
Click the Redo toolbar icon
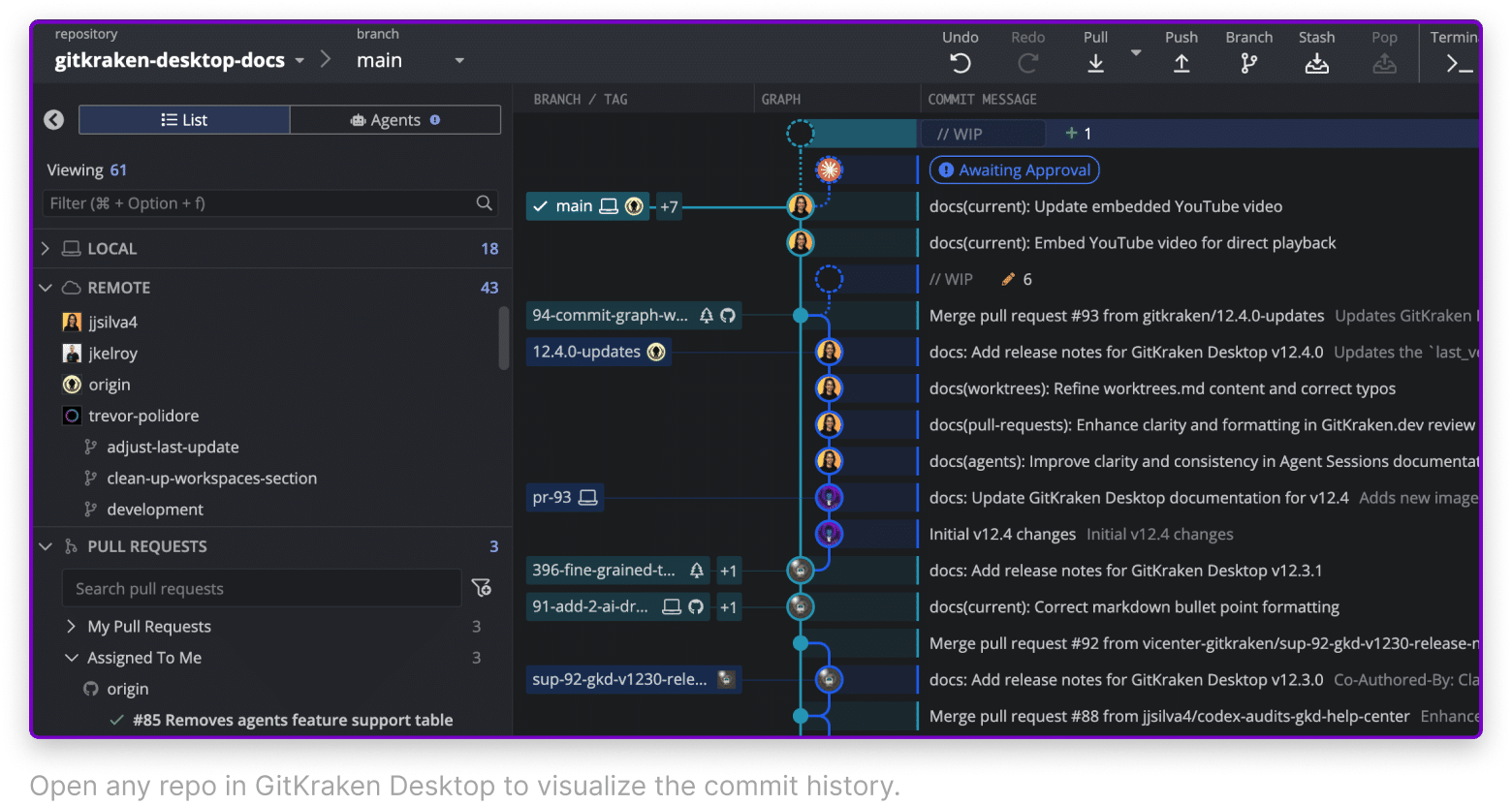1027,64
